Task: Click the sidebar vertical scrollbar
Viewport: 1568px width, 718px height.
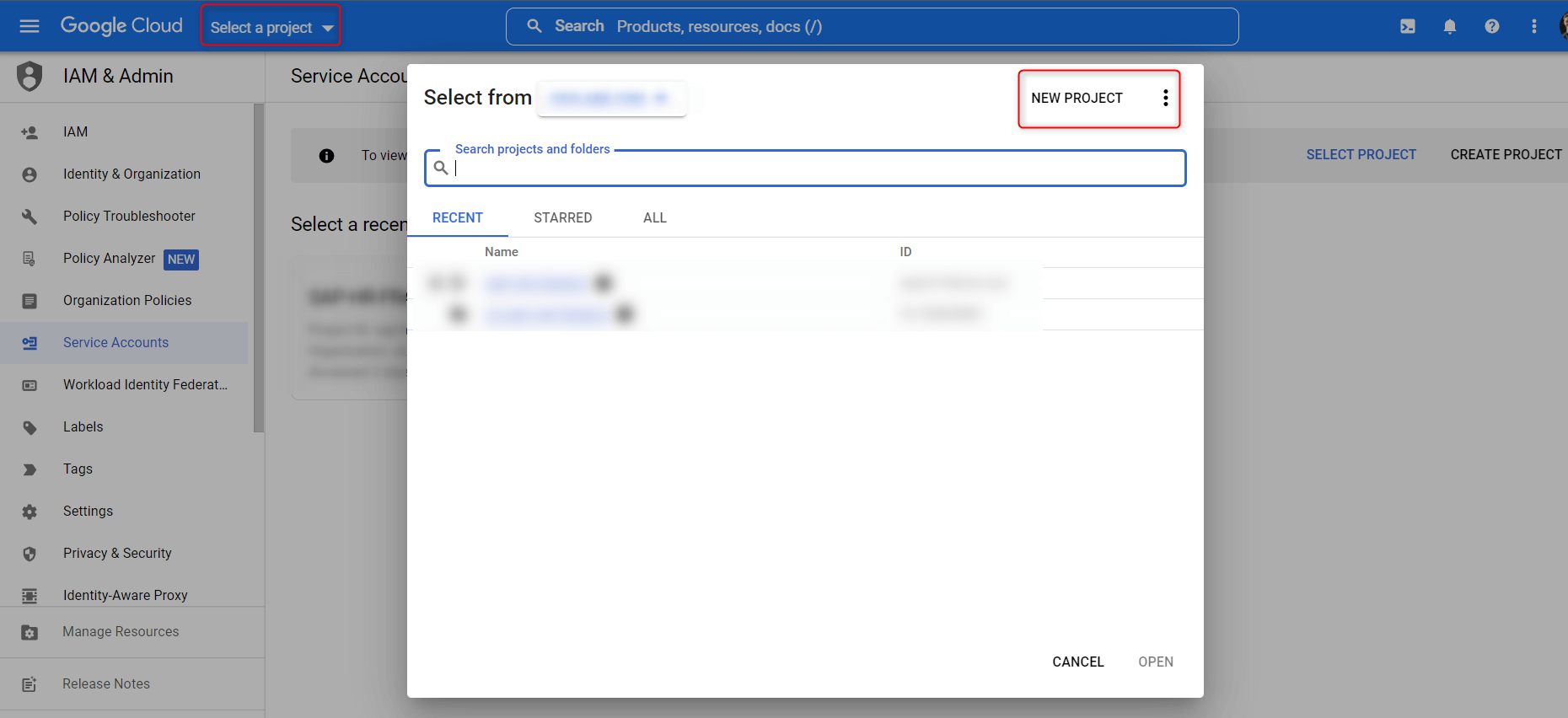Action: pyautogui.click(x=259, y=268)
